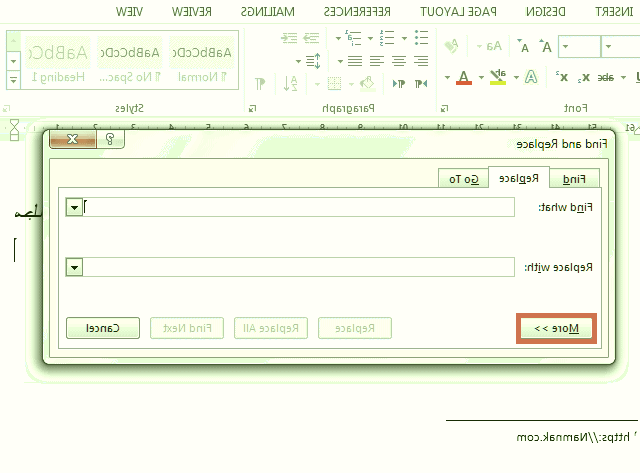Switch to the Find tab
This screenshot has width=640, height=473.
click(574, 179)
